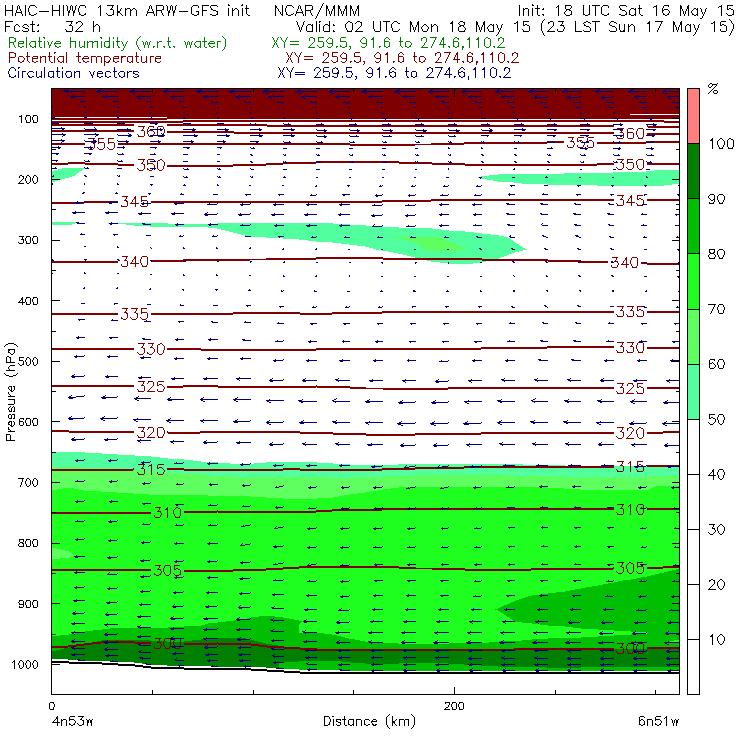The width and height of the screenshot is (740, 740).
Task: Click the '800' pressure tick label
Action: point(28,543)
